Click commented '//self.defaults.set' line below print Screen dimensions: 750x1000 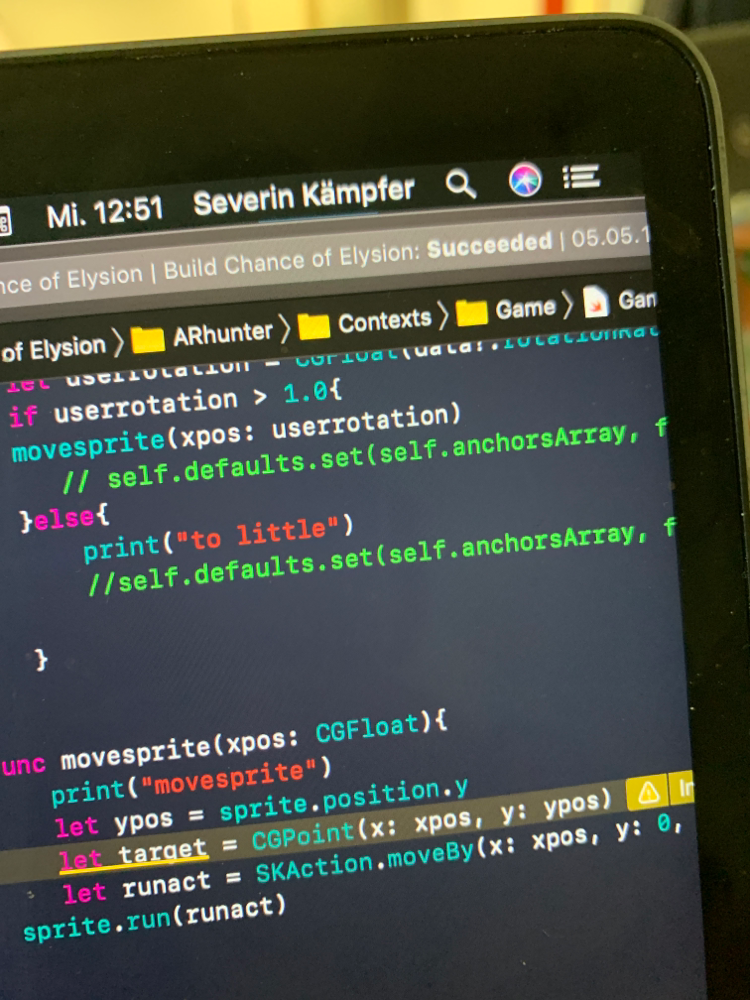[381, 555]
